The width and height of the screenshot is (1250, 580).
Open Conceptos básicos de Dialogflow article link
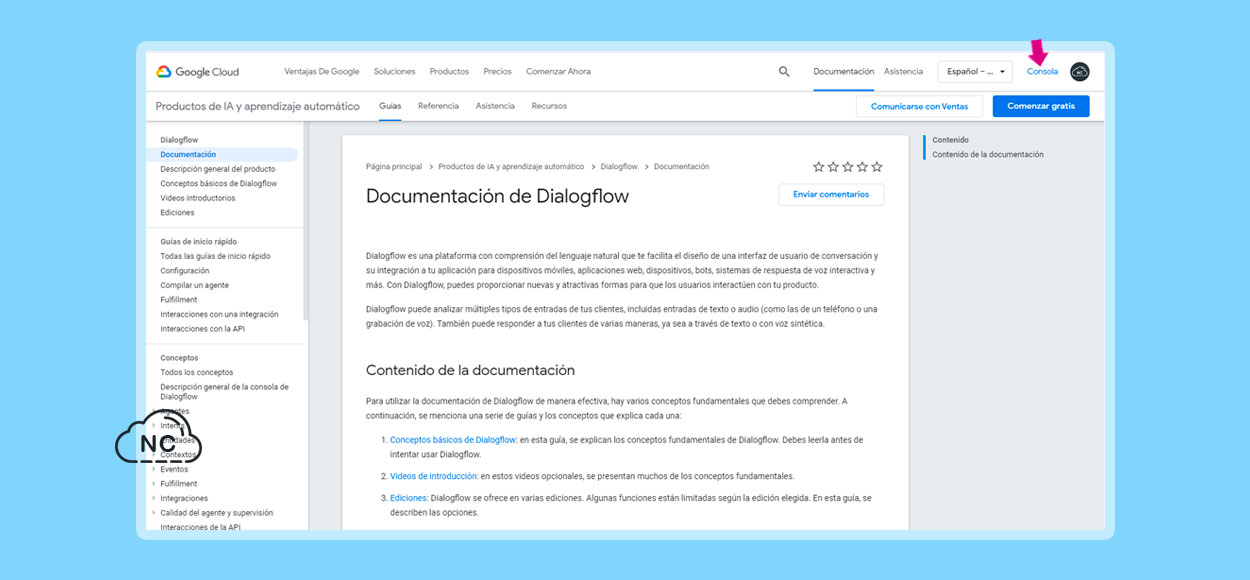coord(453,440)
